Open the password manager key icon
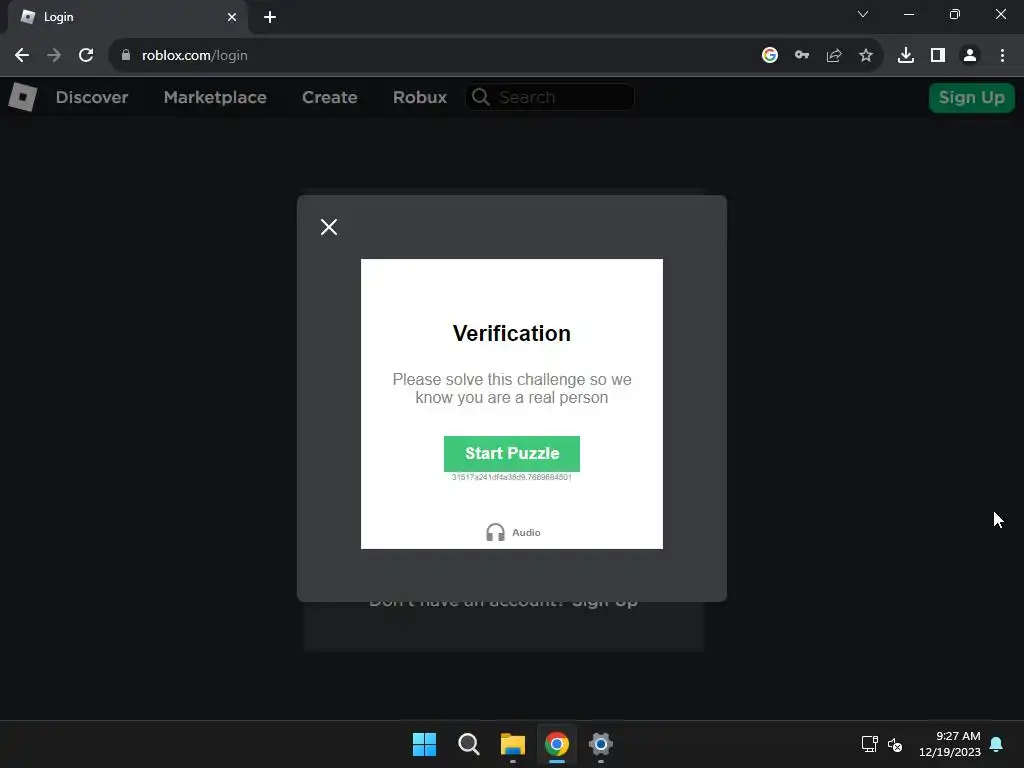 tap(802, 56)
